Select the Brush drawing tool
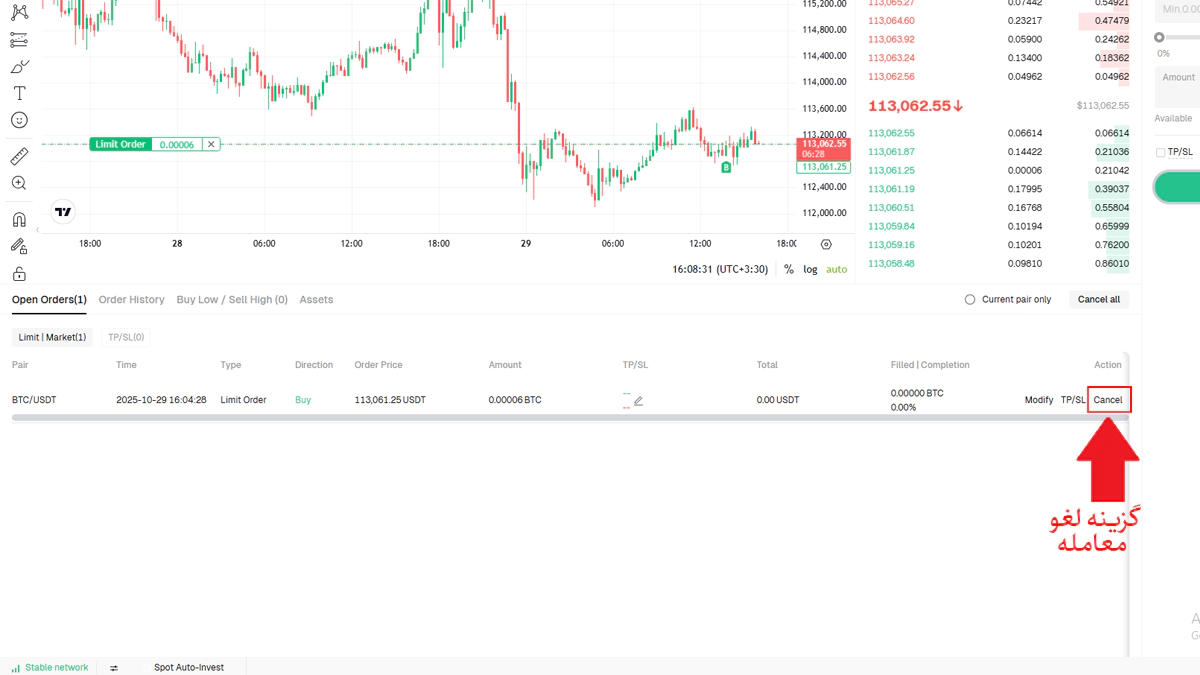 pos(19,67)
